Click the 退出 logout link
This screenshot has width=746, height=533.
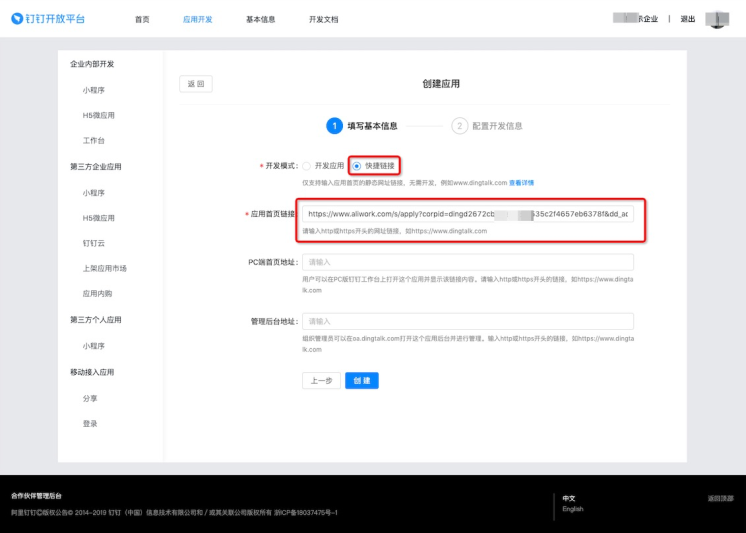(687, 19)
